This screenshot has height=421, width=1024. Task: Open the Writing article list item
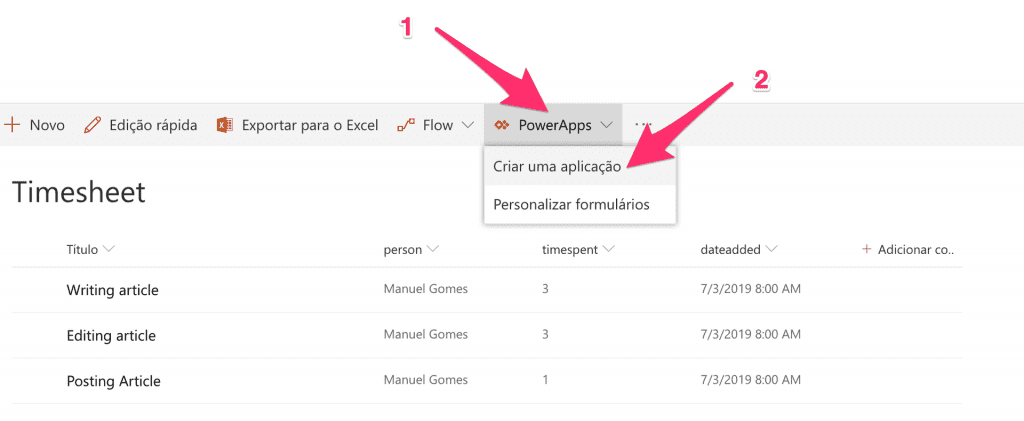(112, 290)
